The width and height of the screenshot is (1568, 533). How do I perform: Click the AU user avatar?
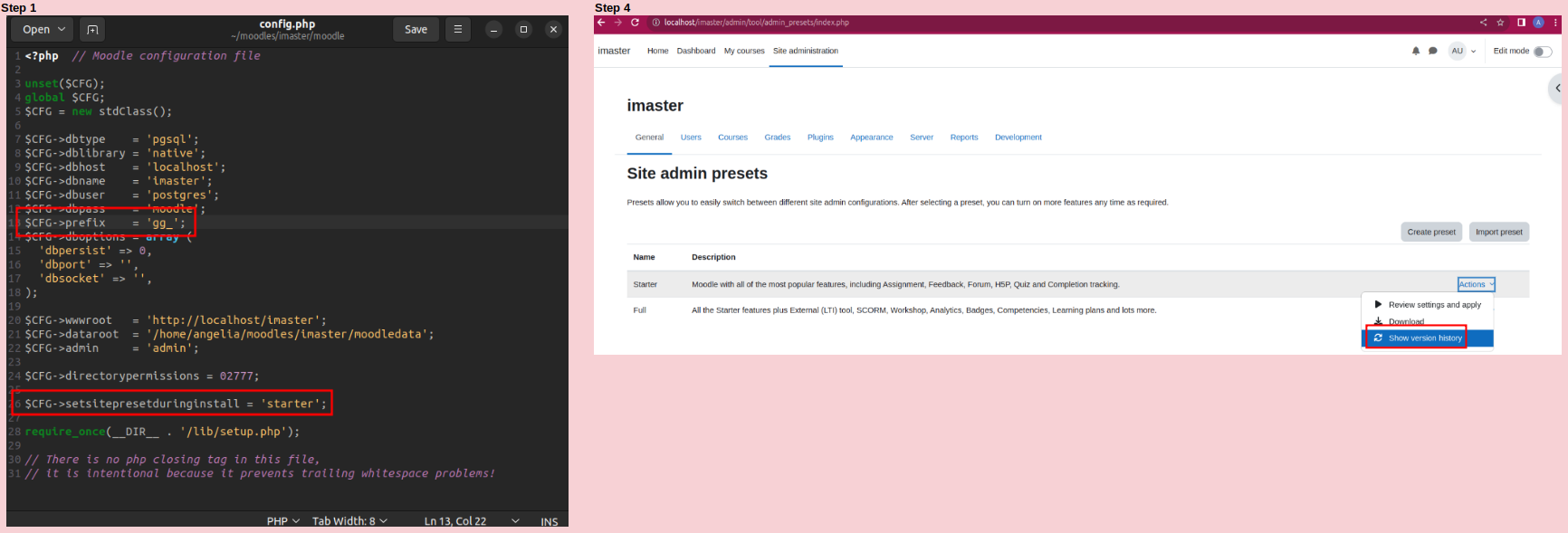pyautogui.click(x=1458, y=51)
